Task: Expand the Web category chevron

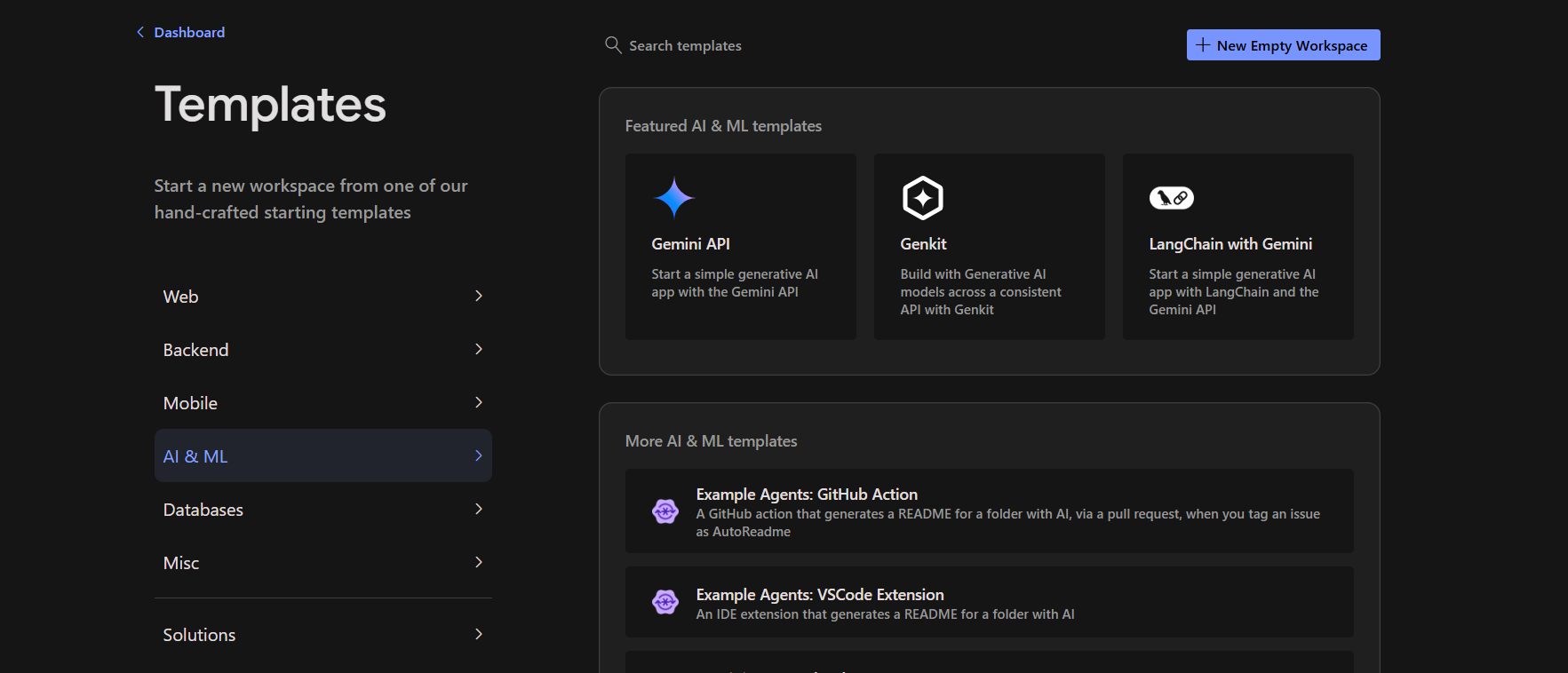Action: click(x=479, y=296)
